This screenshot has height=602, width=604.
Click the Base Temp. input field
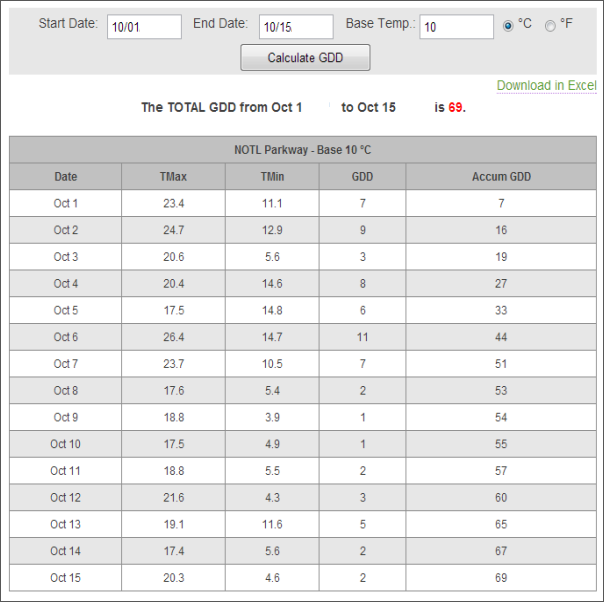(456, 27)
